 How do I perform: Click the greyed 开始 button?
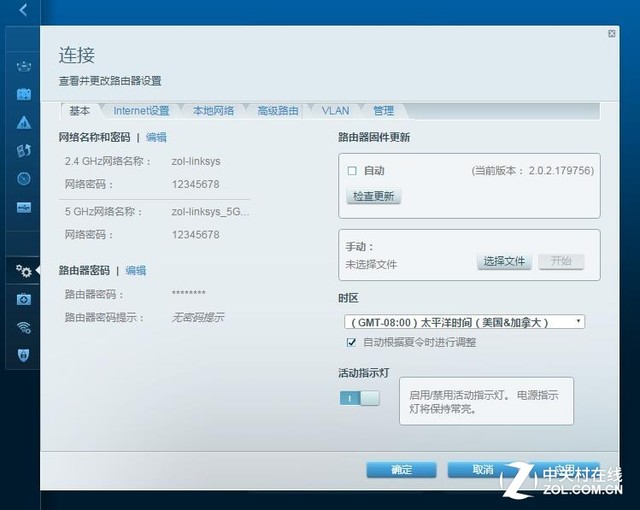pyautogui.click(x=561, y=261)
